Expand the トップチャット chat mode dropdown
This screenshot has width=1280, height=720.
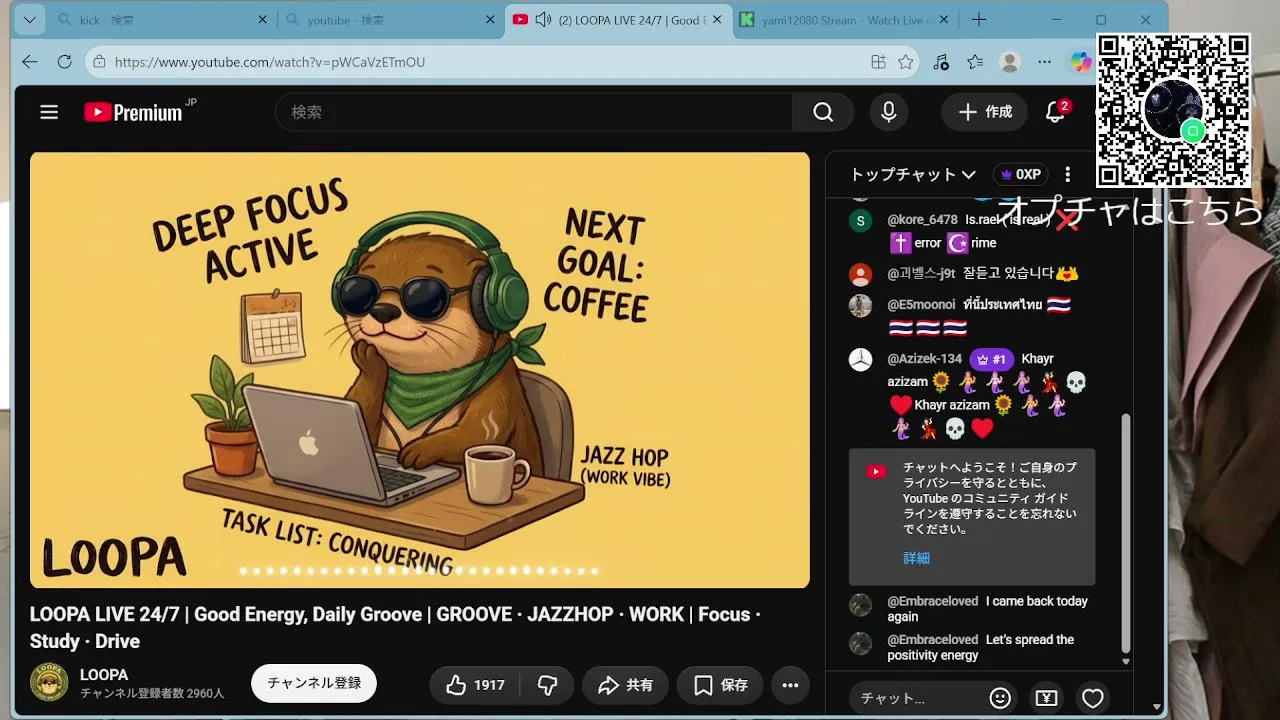912,174
